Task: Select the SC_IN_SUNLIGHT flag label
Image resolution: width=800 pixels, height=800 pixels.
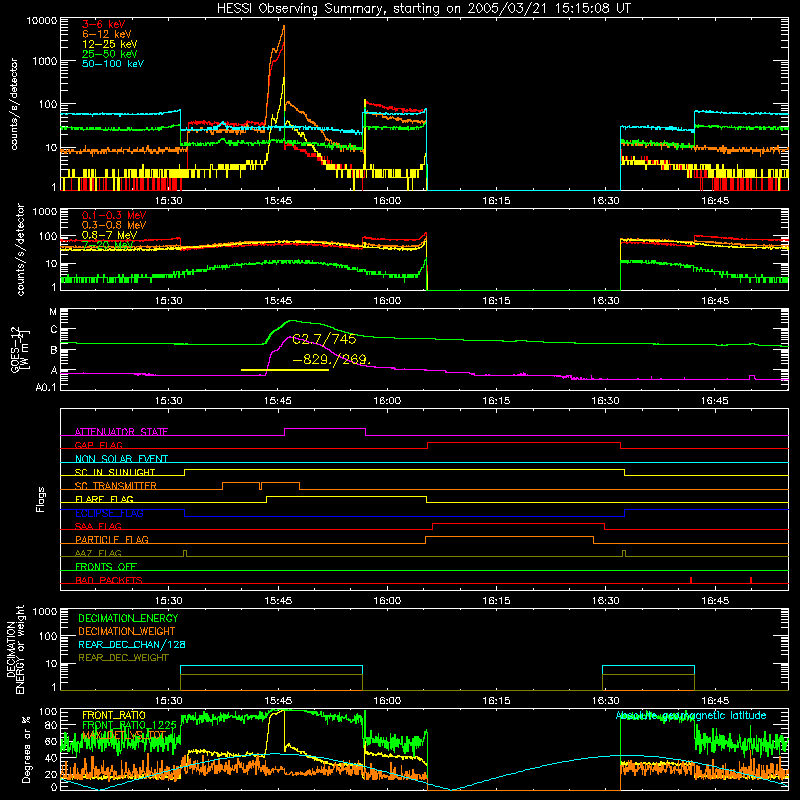Action: click(115, 472)
